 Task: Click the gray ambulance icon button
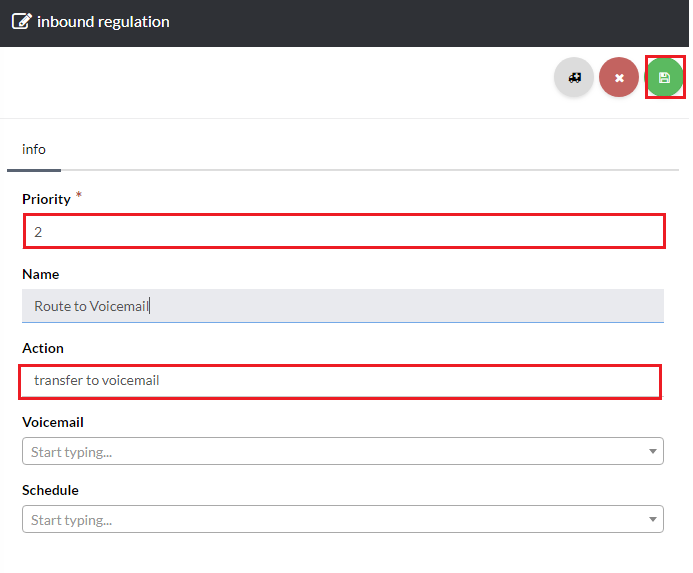point(574,77)
